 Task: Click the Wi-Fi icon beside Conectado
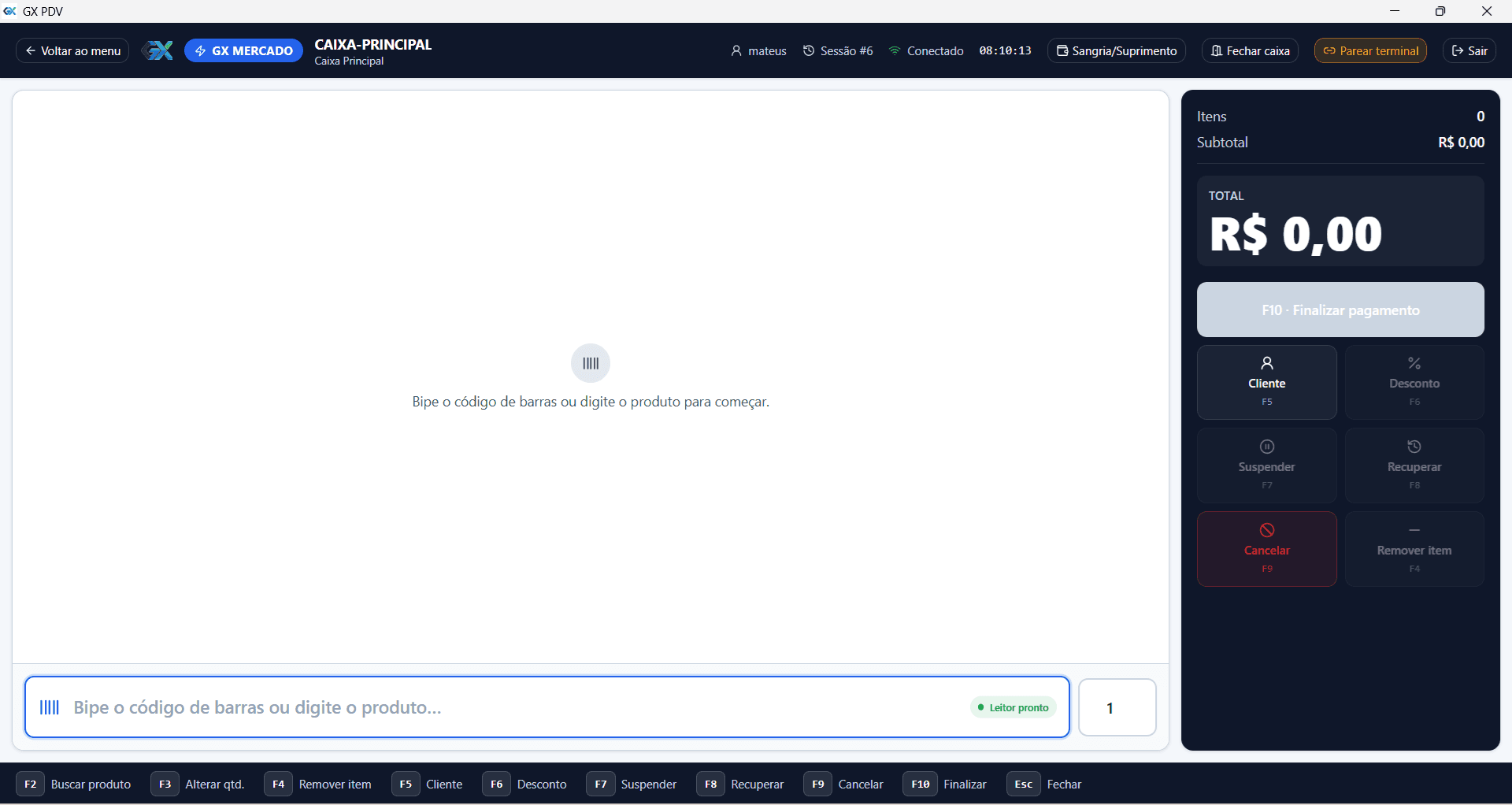895,50
